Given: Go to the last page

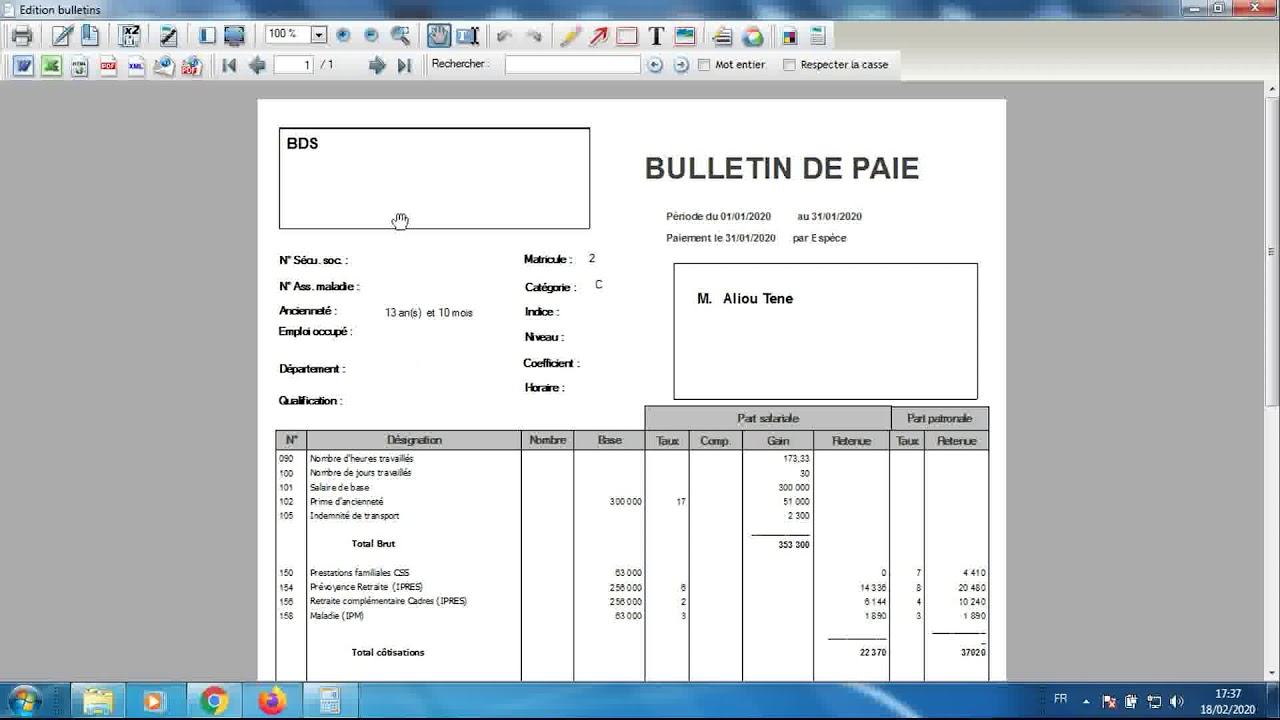Looking at the screenshot, I should click(x=404, y=65).
